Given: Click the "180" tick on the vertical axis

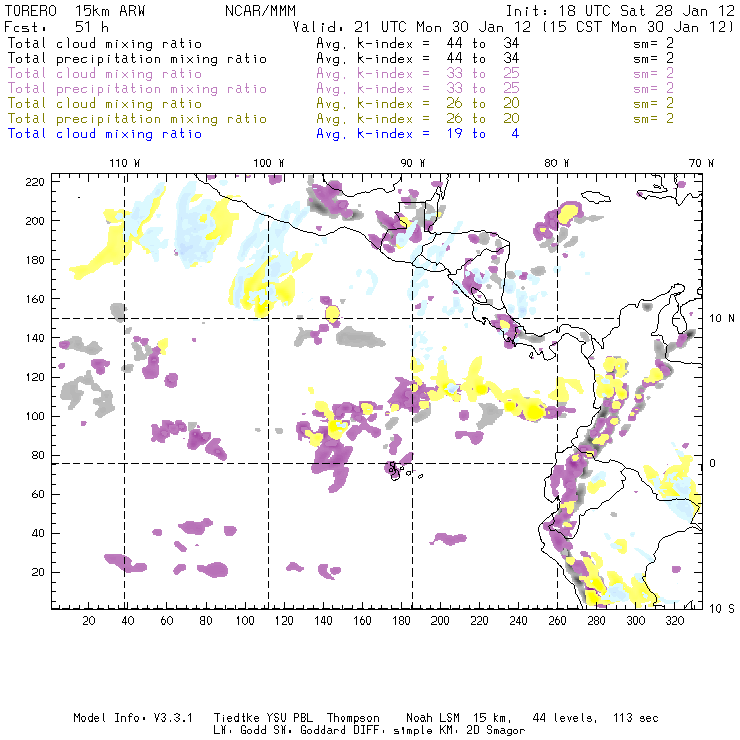Looking at the screenshot, I should pyautogui.click(x=35, y=260).
